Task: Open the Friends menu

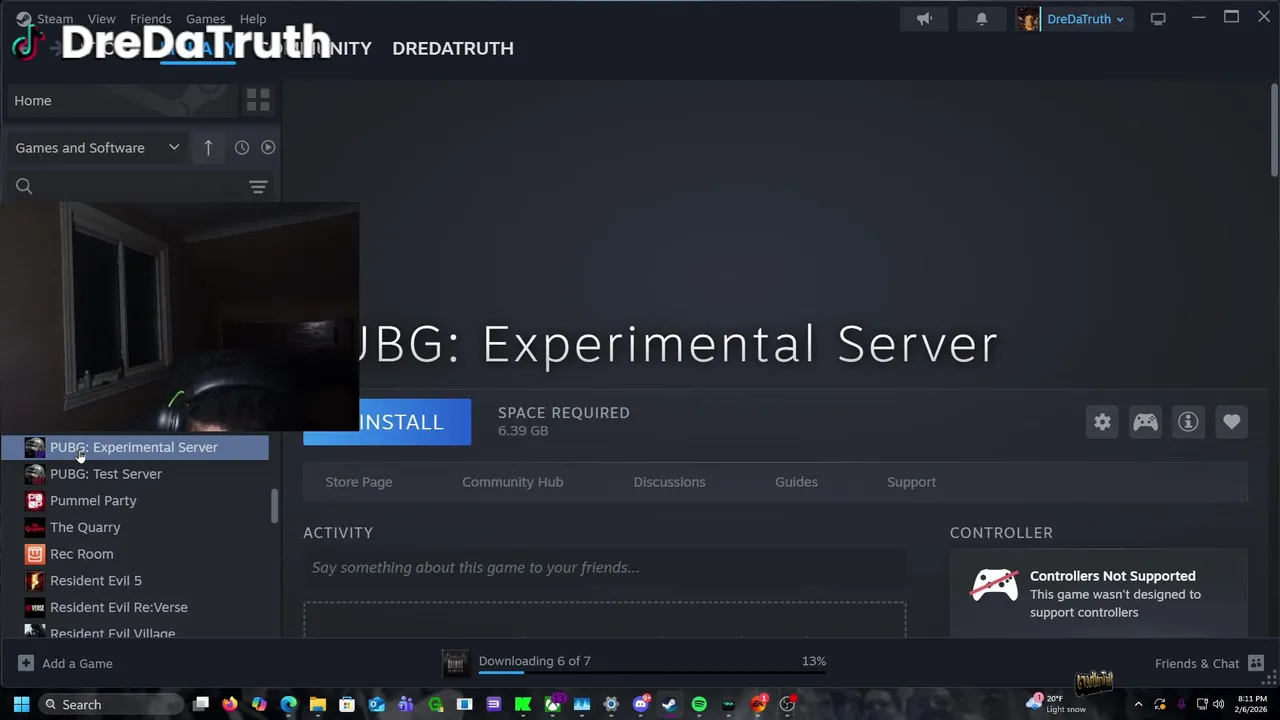Action: [151, 19]
